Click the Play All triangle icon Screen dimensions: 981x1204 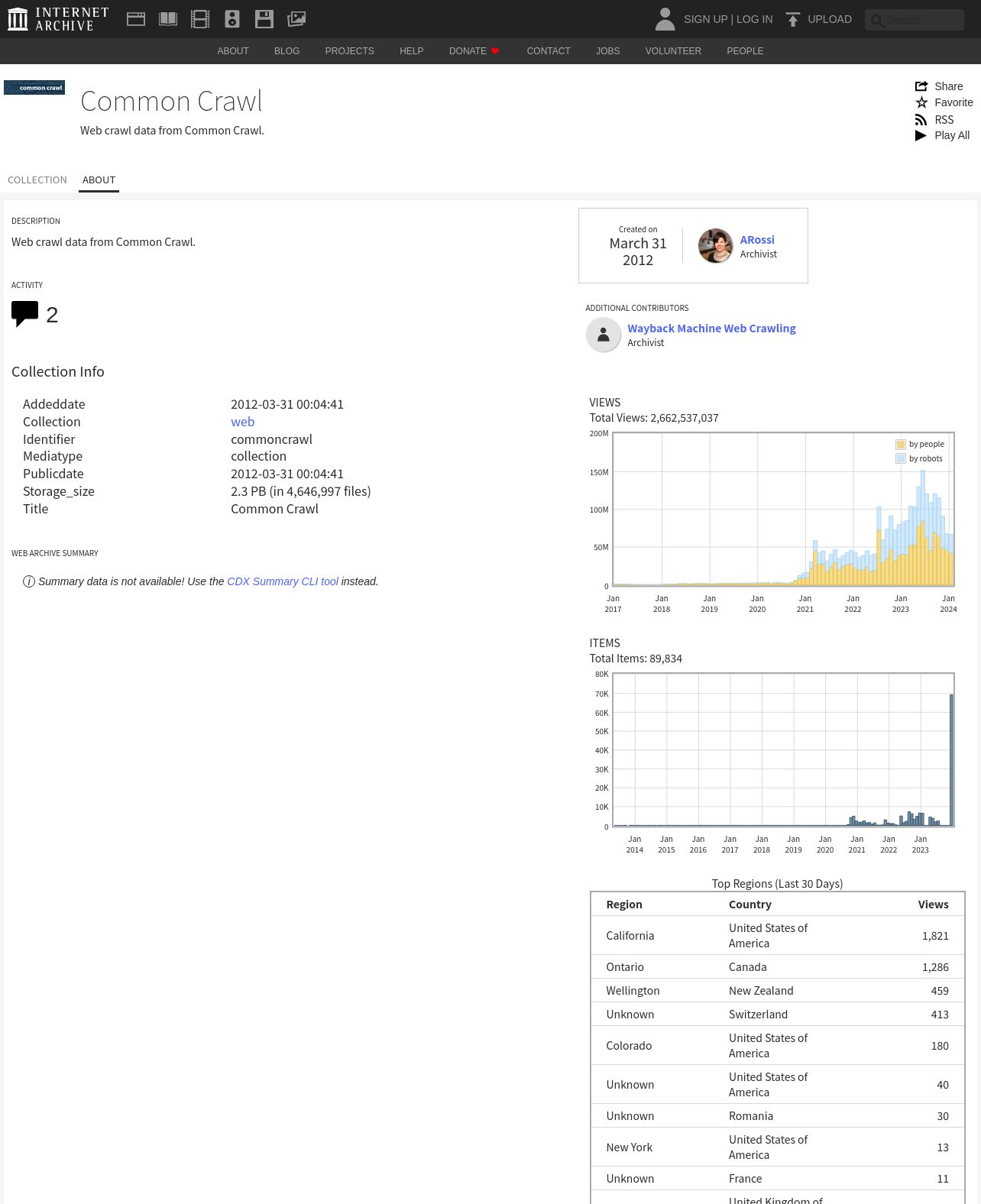[921, 135]
